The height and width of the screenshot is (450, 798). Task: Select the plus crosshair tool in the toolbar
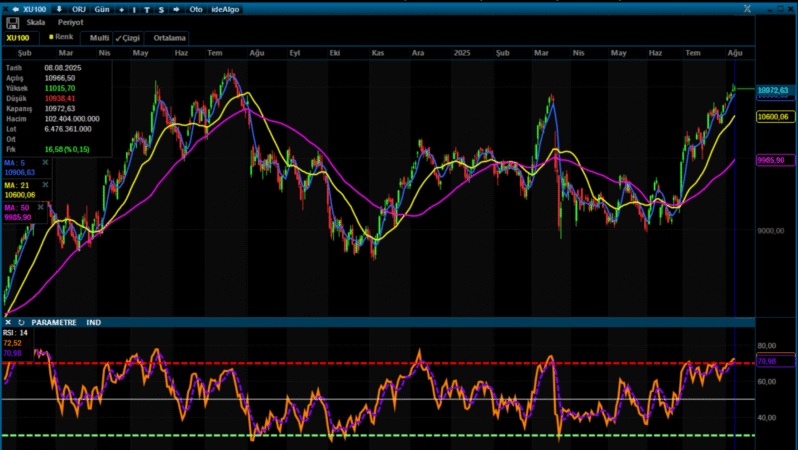tap(121, 10)
